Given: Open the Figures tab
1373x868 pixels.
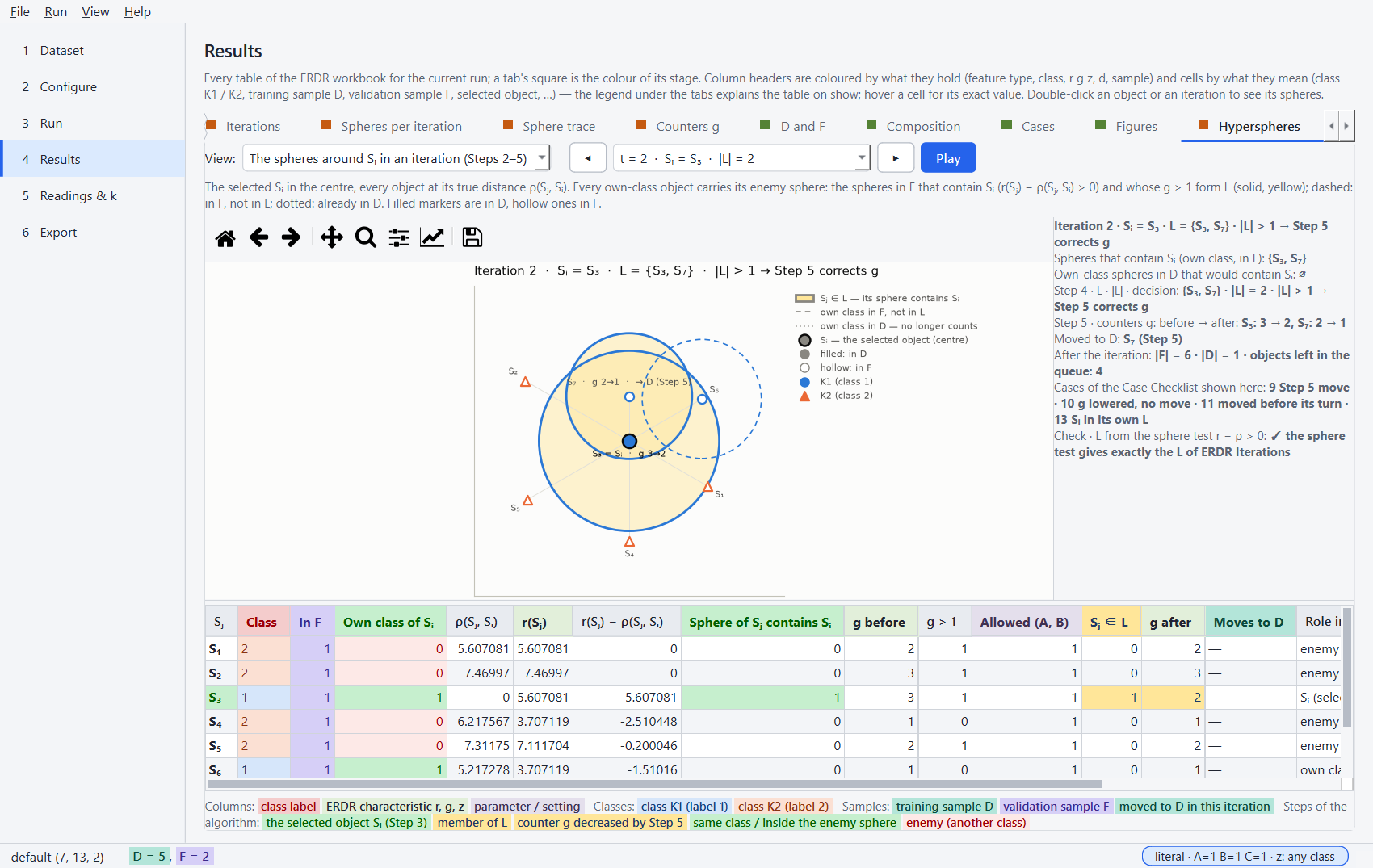Looking at the screenshot, I should pos(1126,126).
